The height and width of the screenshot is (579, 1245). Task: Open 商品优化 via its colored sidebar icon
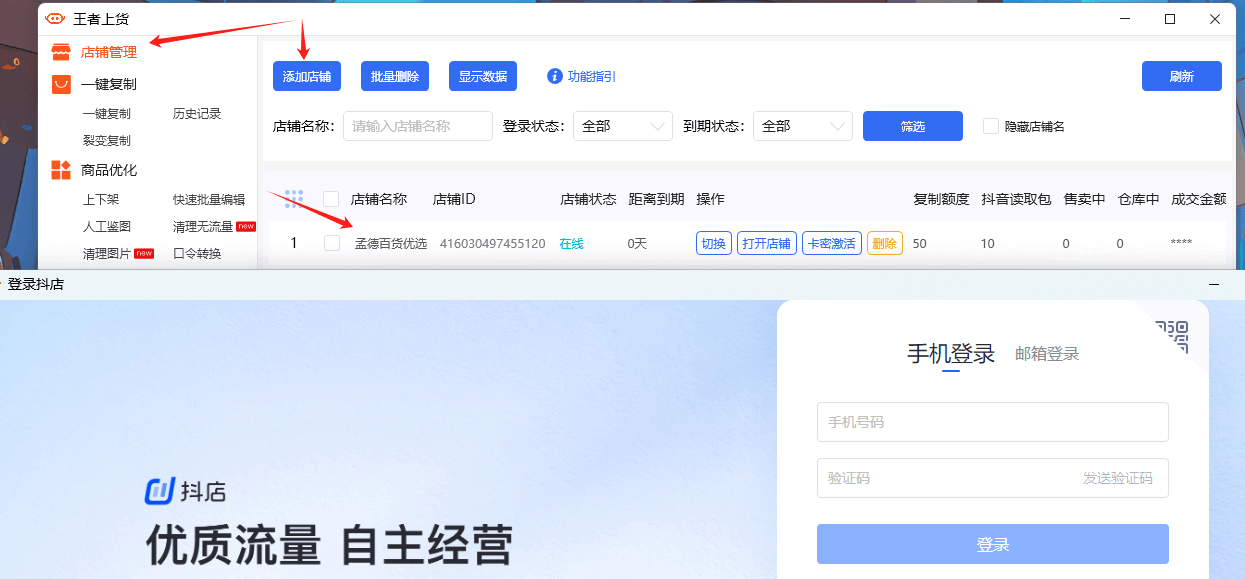click(x=60, y=169)
